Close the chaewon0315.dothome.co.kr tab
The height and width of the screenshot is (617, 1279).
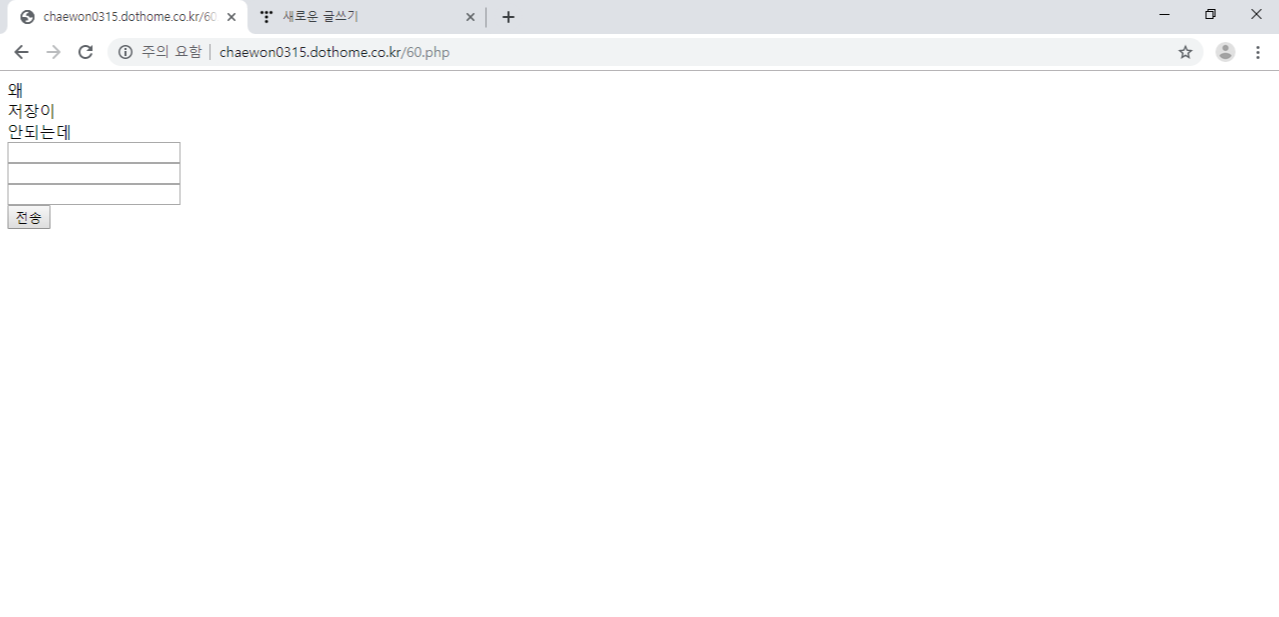[231, 17]
